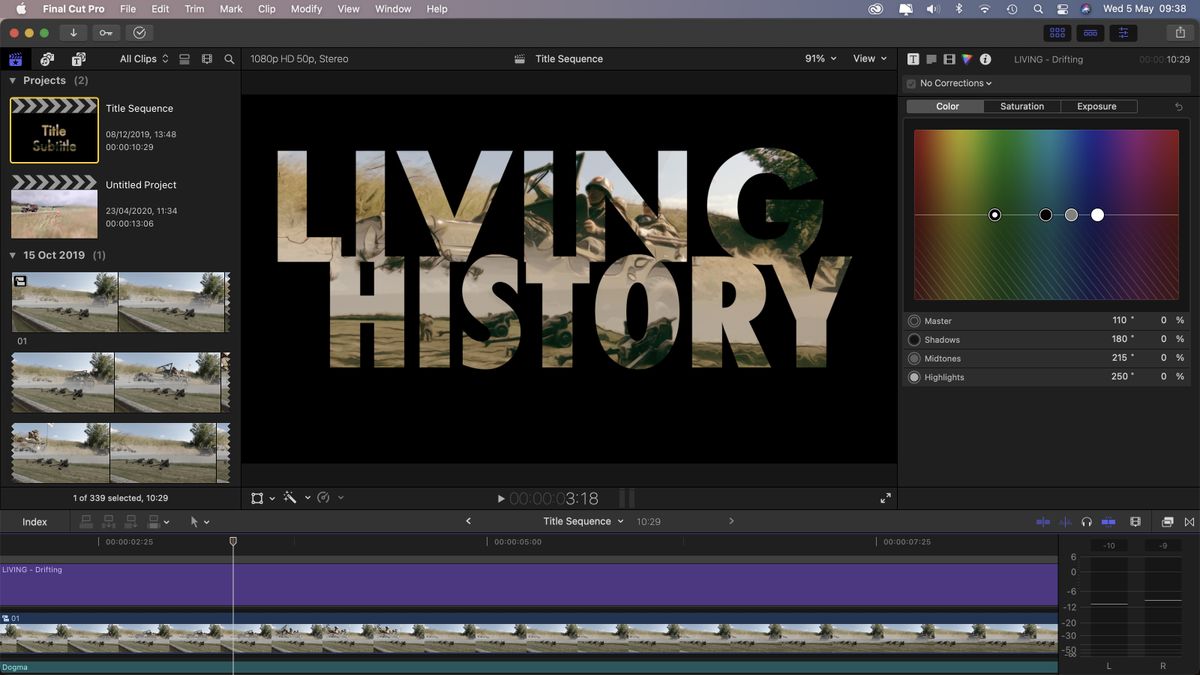The height and width of the screenshot is (675, 1200).
Task: Open the viewer zoom 91% dropdown
Action: pos(819,59)
